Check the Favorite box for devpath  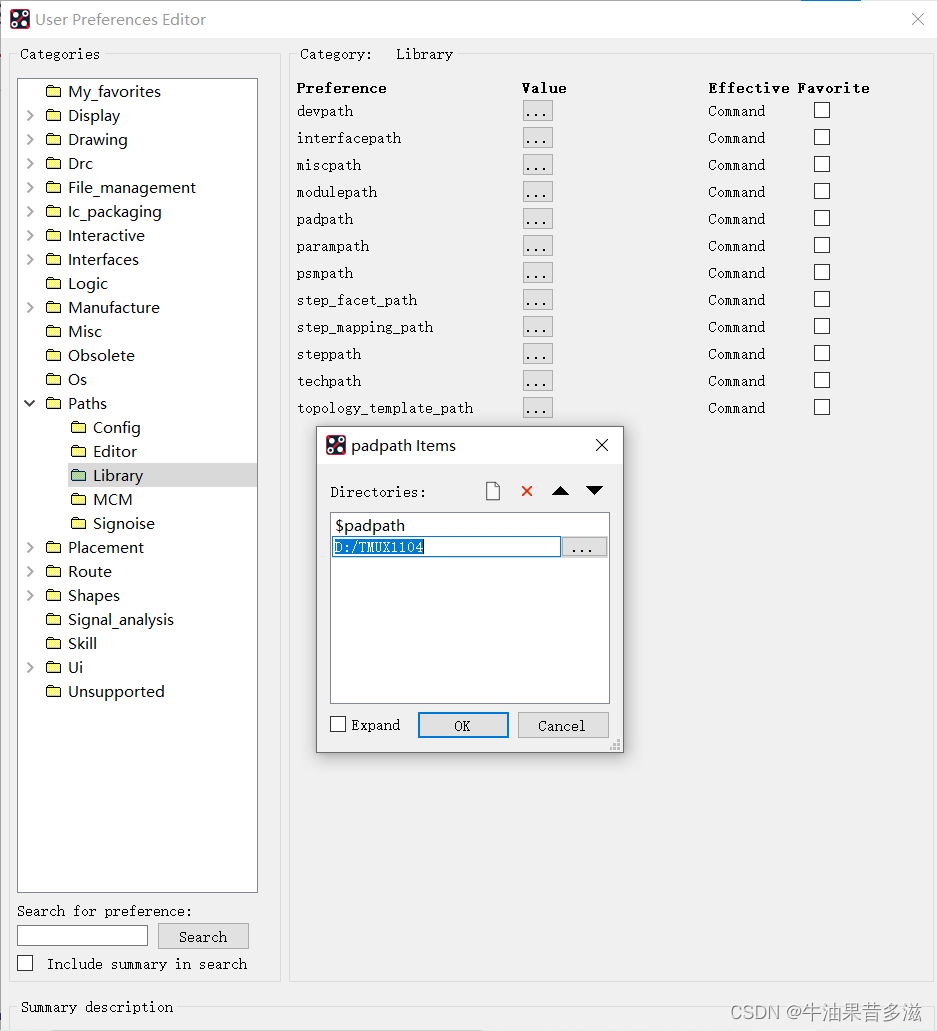(x=822, y=111)
